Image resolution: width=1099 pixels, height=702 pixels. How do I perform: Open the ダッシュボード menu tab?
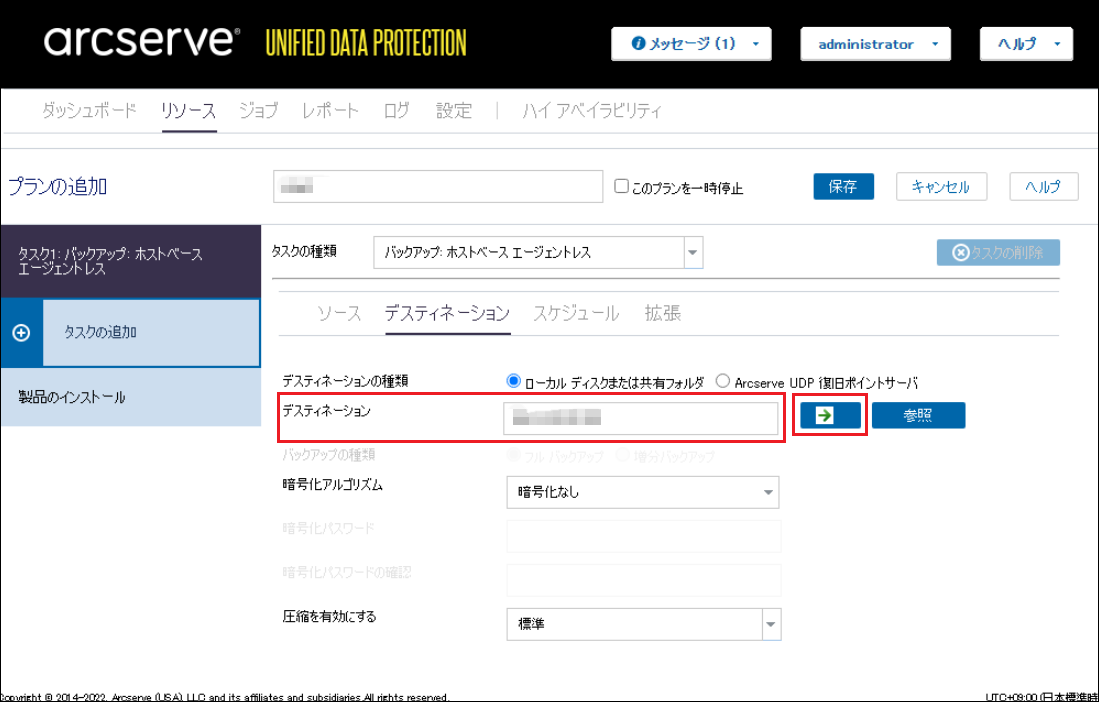[x=89, y=110]
